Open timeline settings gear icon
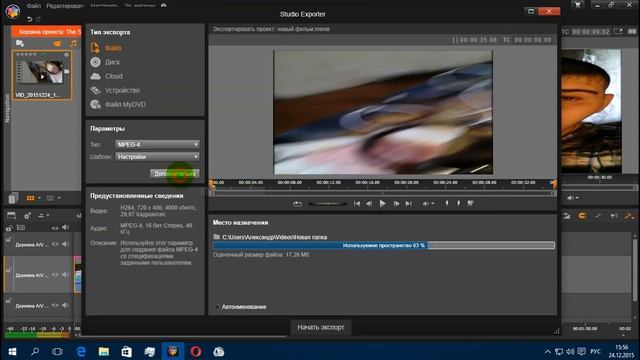Viewport: 640px width, 360px height. pos(27,215)
